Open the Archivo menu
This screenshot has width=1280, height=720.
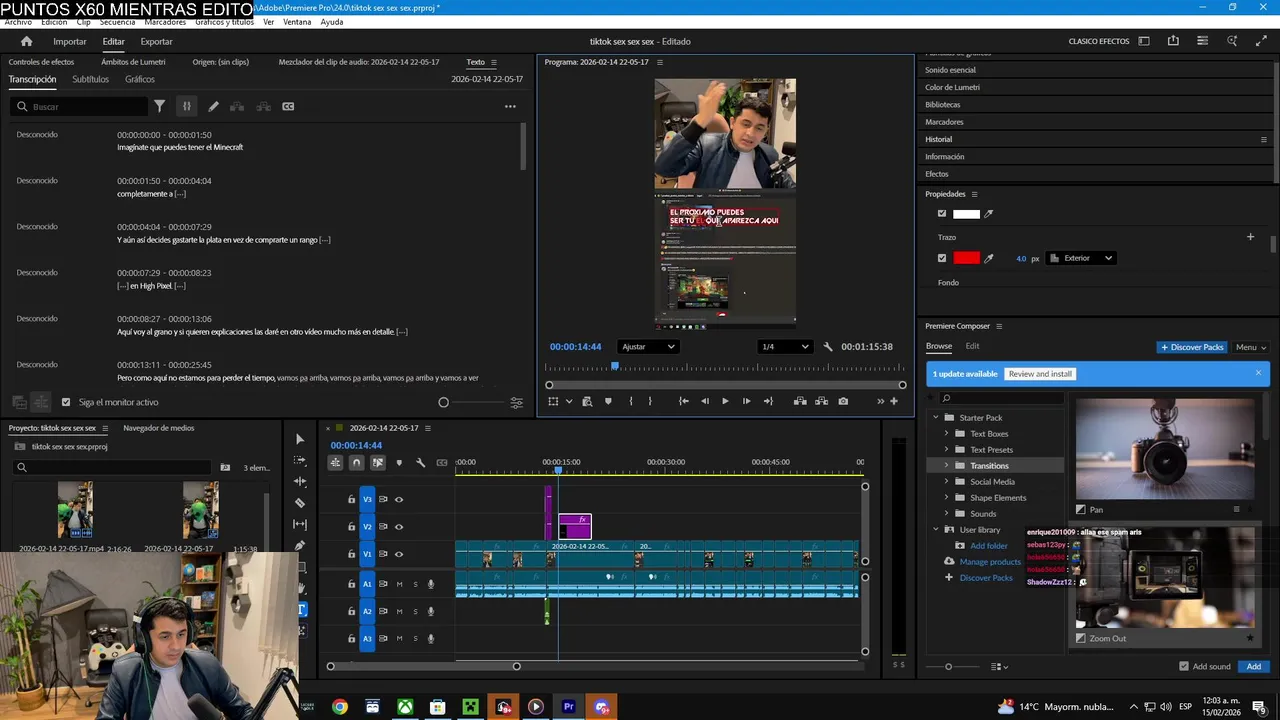(18, 22)
